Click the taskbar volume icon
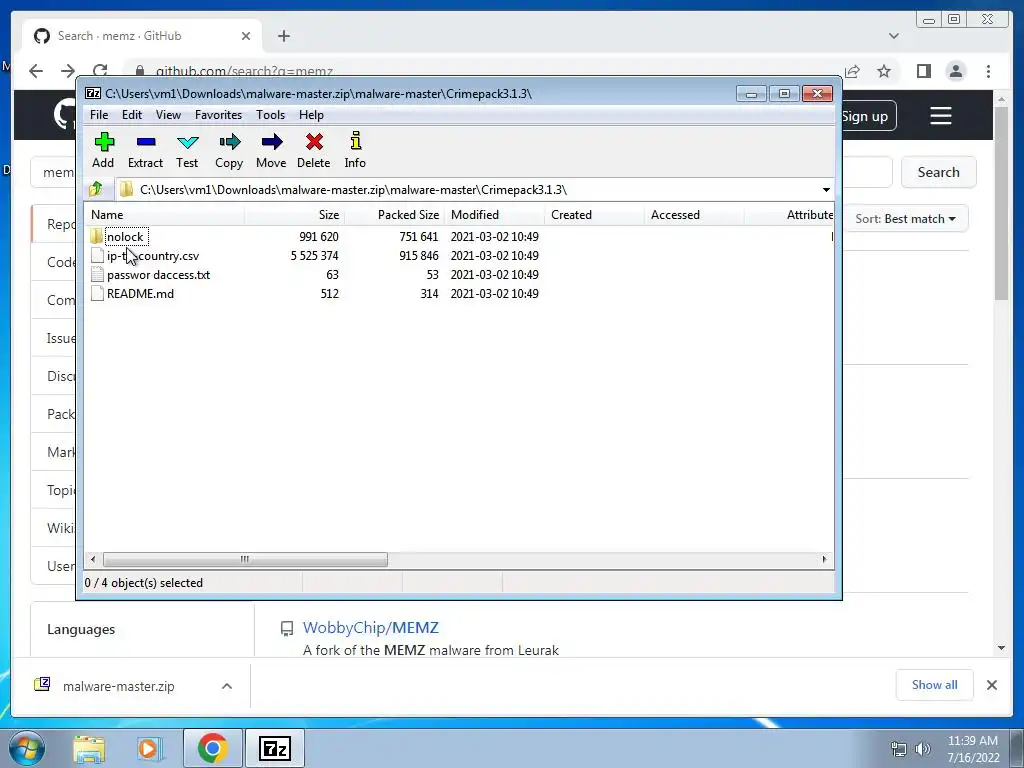 point(923,748)
